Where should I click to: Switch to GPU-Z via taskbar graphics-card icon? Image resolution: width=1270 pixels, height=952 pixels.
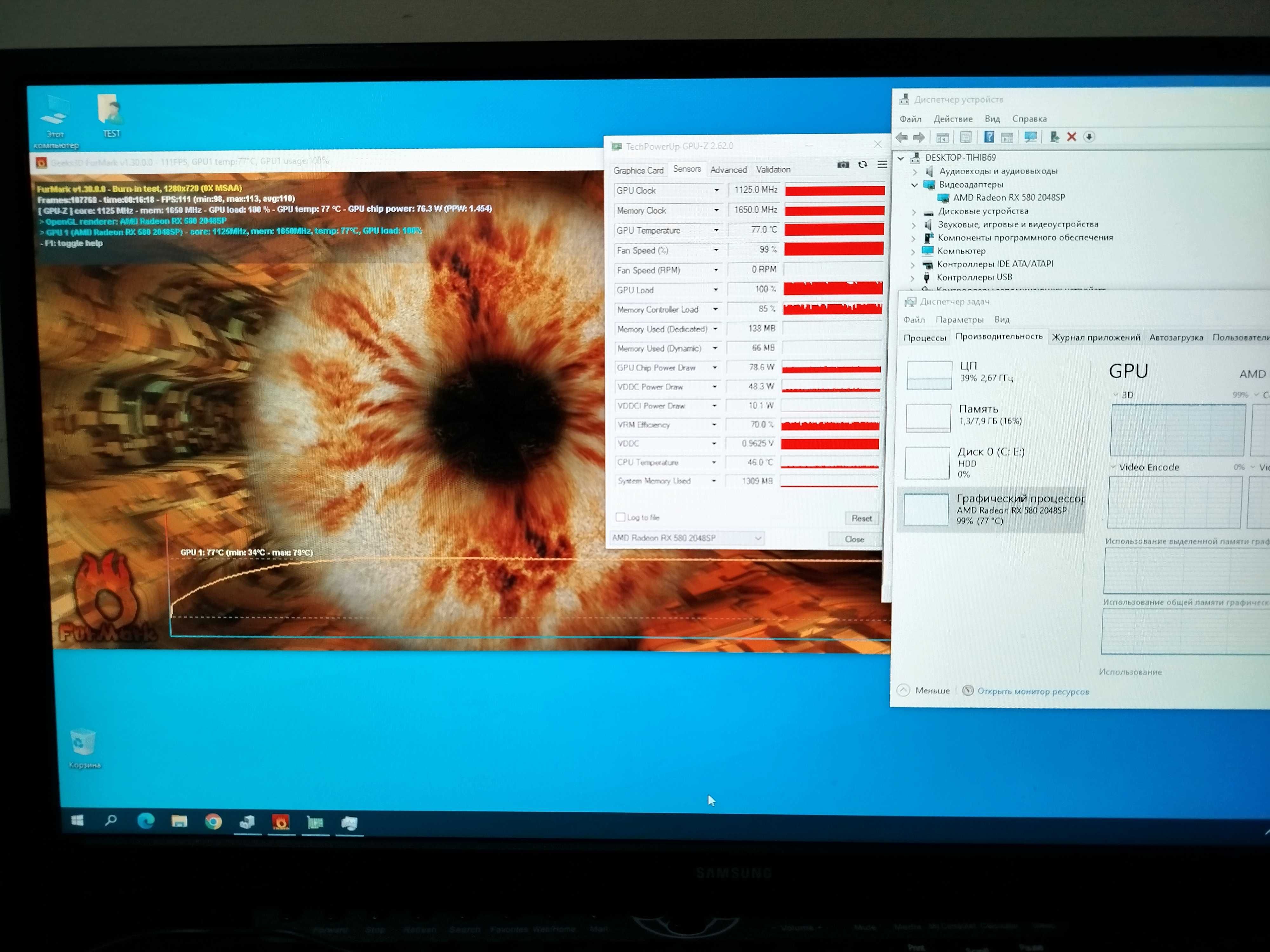pos(315,823)
